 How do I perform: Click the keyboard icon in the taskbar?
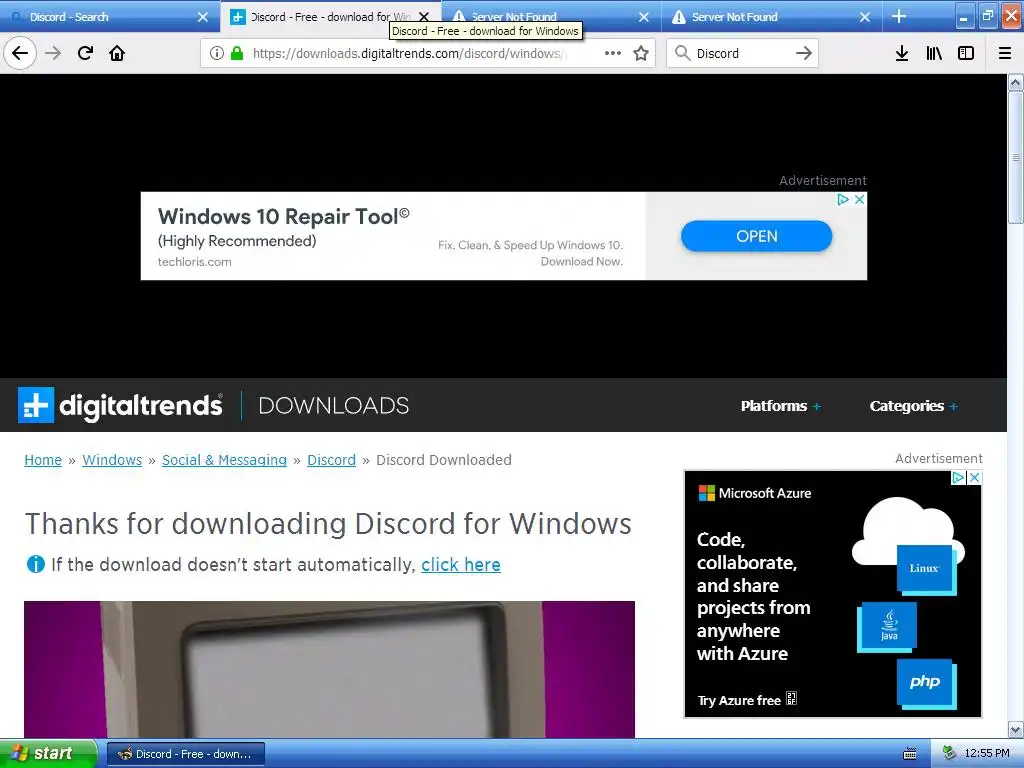[x=910, y=754]
